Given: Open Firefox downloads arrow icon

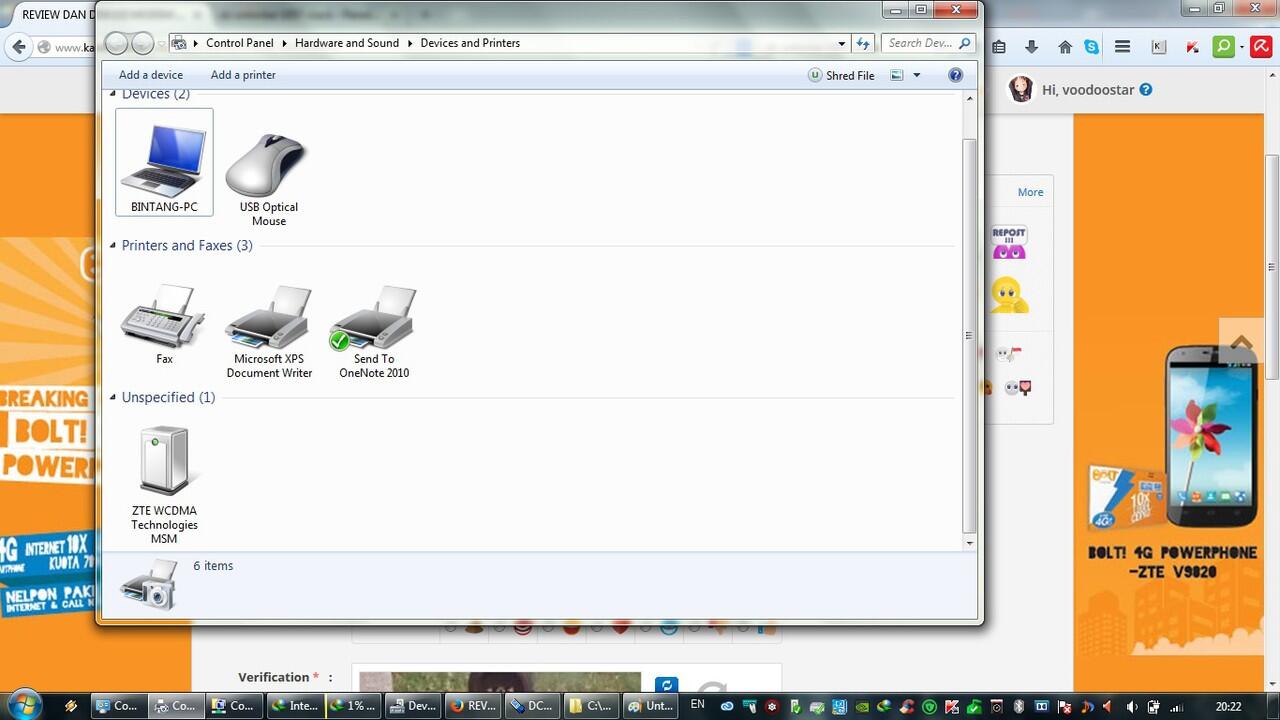Looking at the screenshot, I should (x=1031, y=47).
